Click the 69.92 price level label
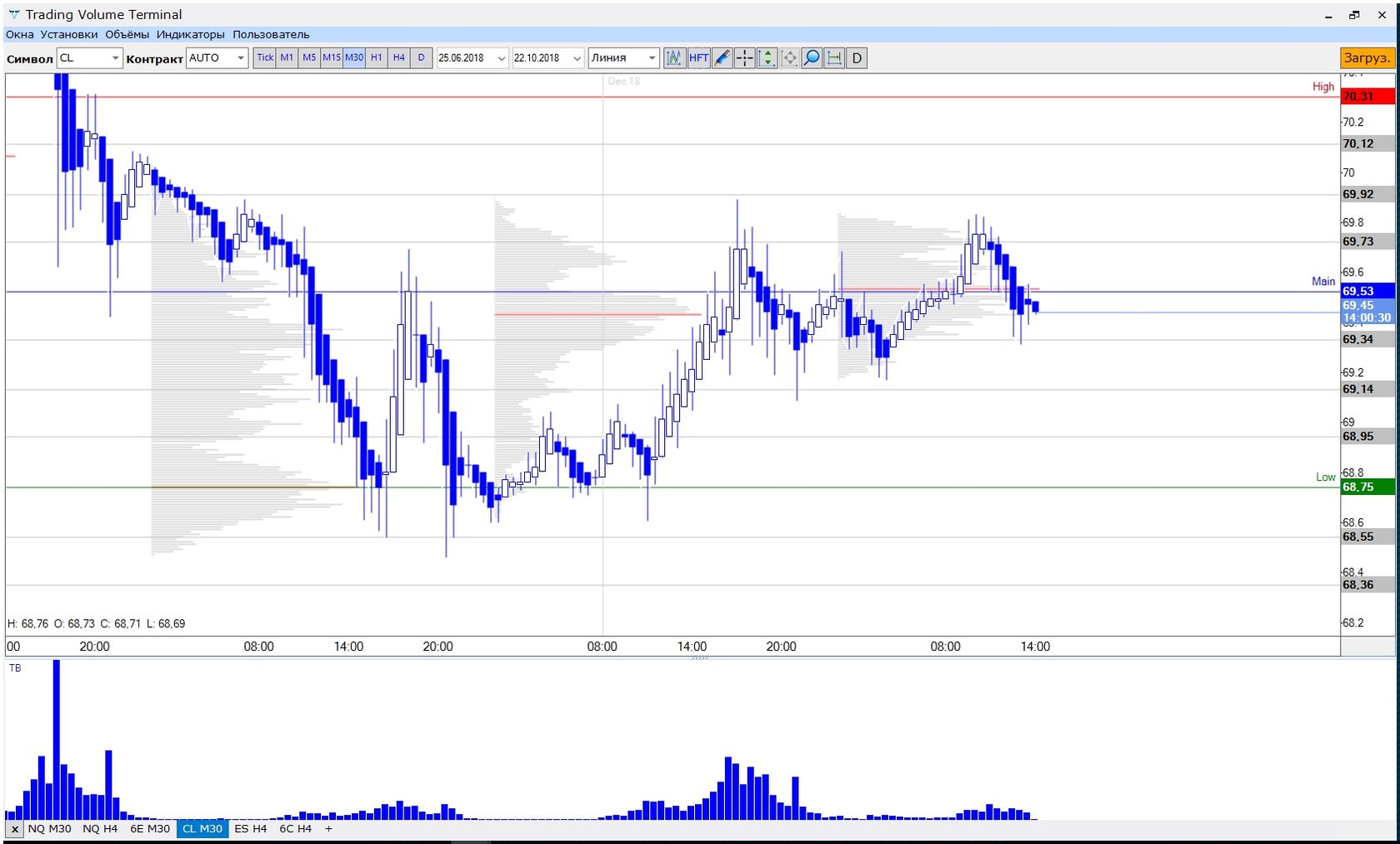 (1367, 194)
